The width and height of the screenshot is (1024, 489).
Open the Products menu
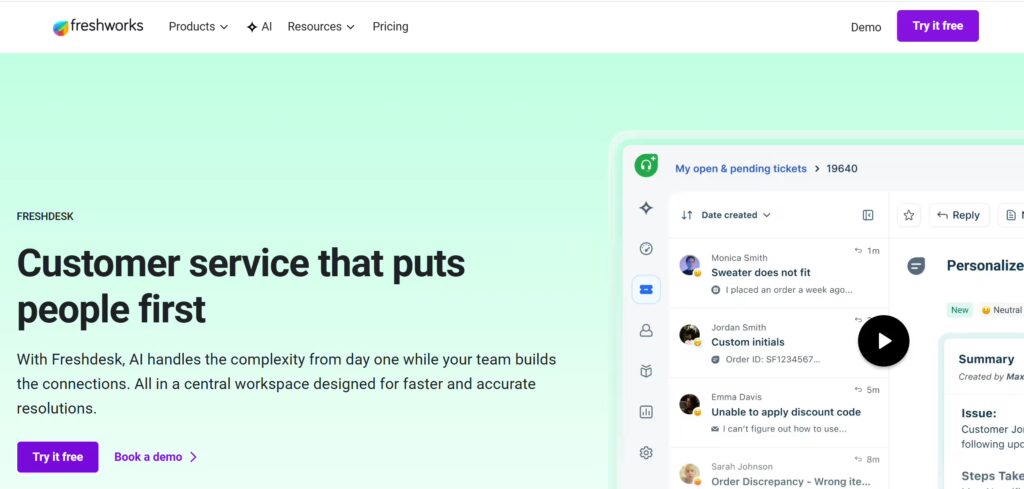pyautogui.click(x=199, y=27)
